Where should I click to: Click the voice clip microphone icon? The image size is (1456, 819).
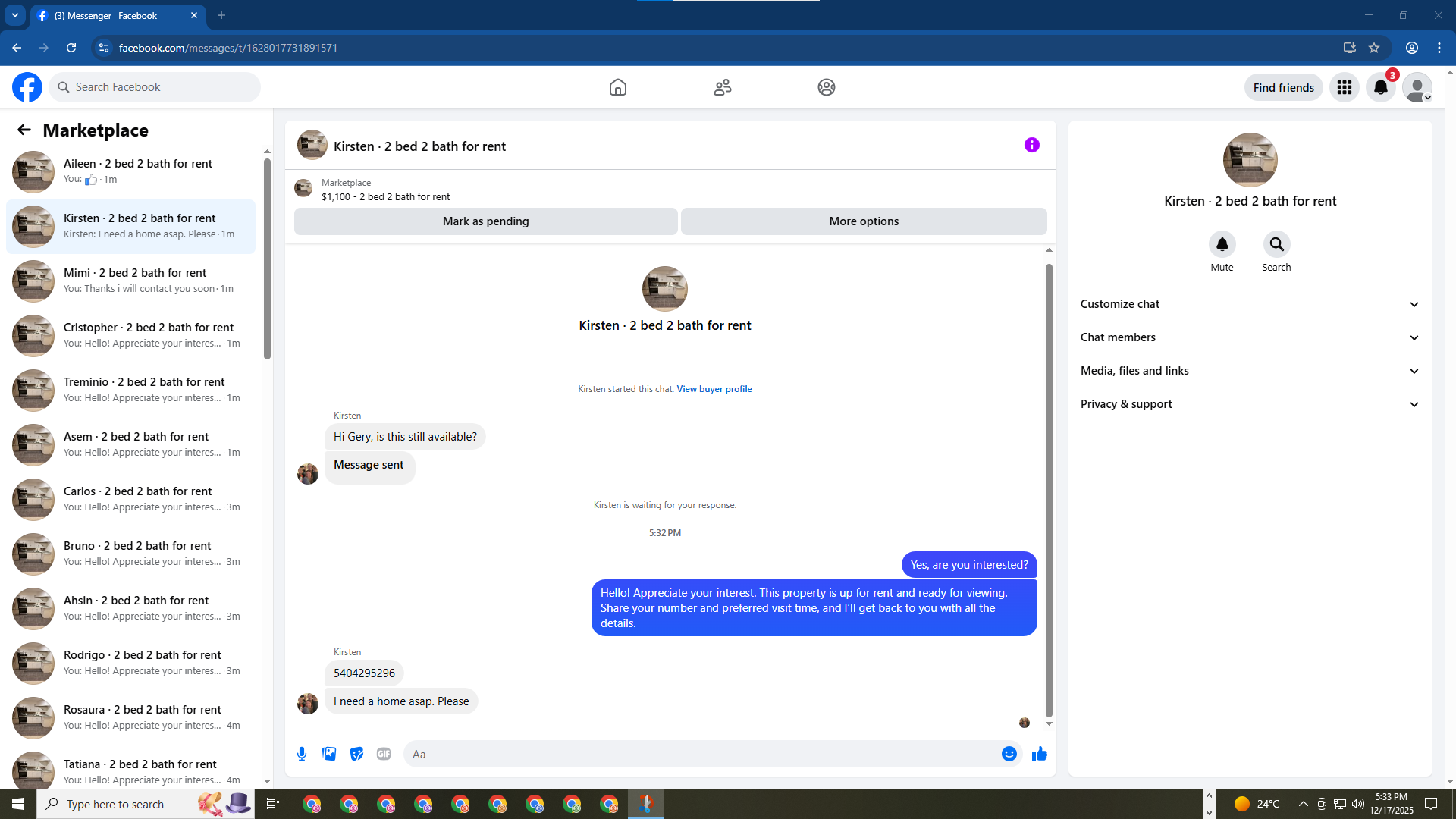302,754
